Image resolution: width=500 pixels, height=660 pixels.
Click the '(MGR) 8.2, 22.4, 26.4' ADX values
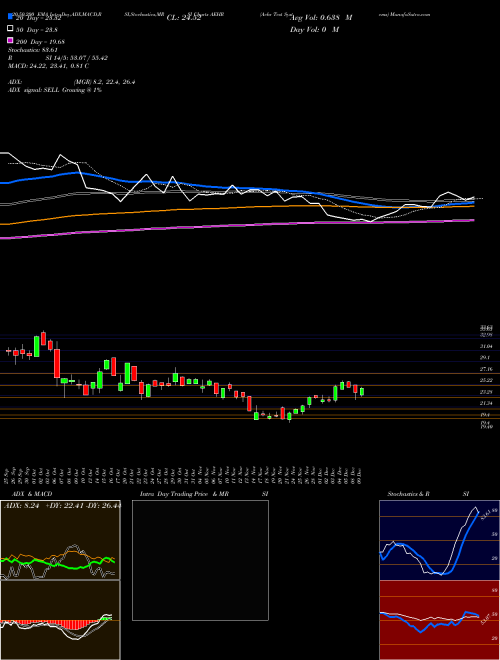click(x=104, y=82)
